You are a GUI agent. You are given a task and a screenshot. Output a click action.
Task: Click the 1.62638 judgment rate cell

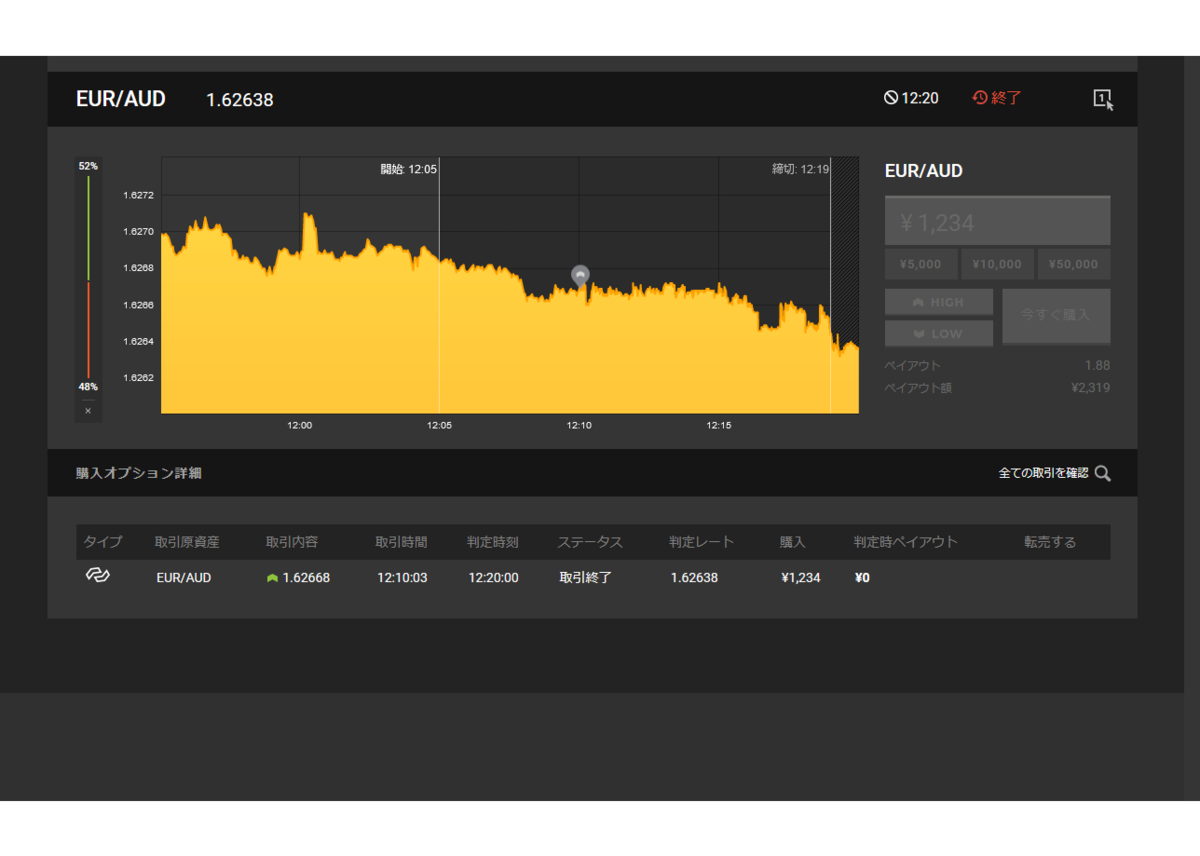[x=694, y=578]
